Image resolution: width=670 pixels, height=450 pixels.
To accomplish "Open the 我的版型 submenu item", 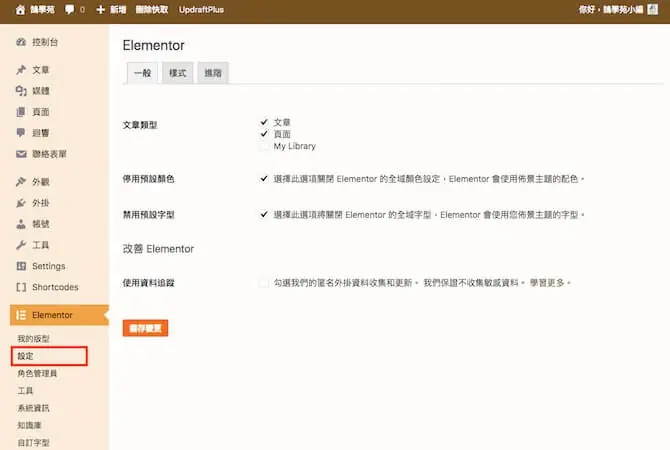I will [33, 339].
